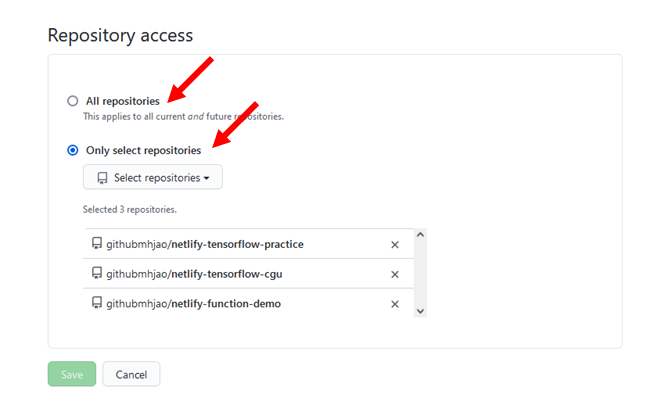Click the repo icon in Select repositories button
This screenshot has width=657, height=405.
102,178
